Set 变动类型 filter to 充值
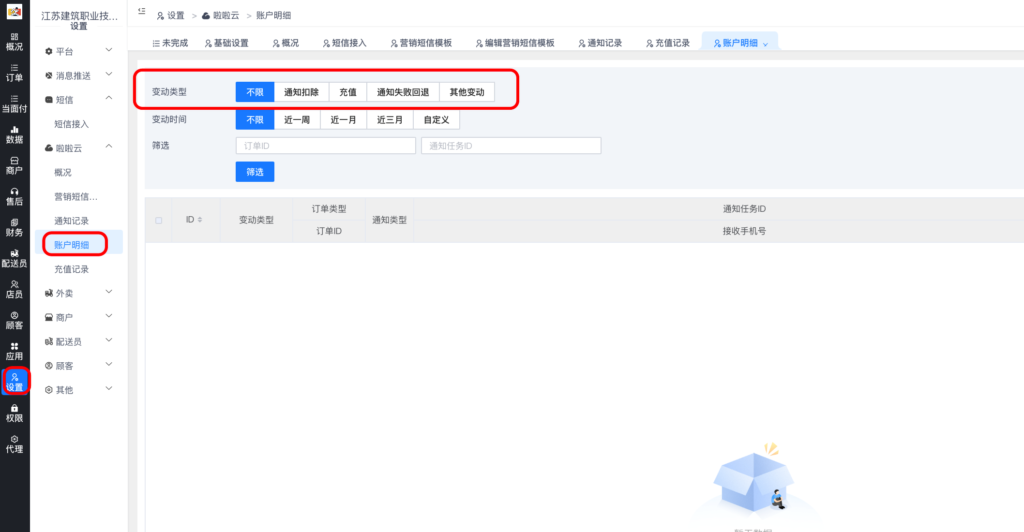 click(348, 92)
